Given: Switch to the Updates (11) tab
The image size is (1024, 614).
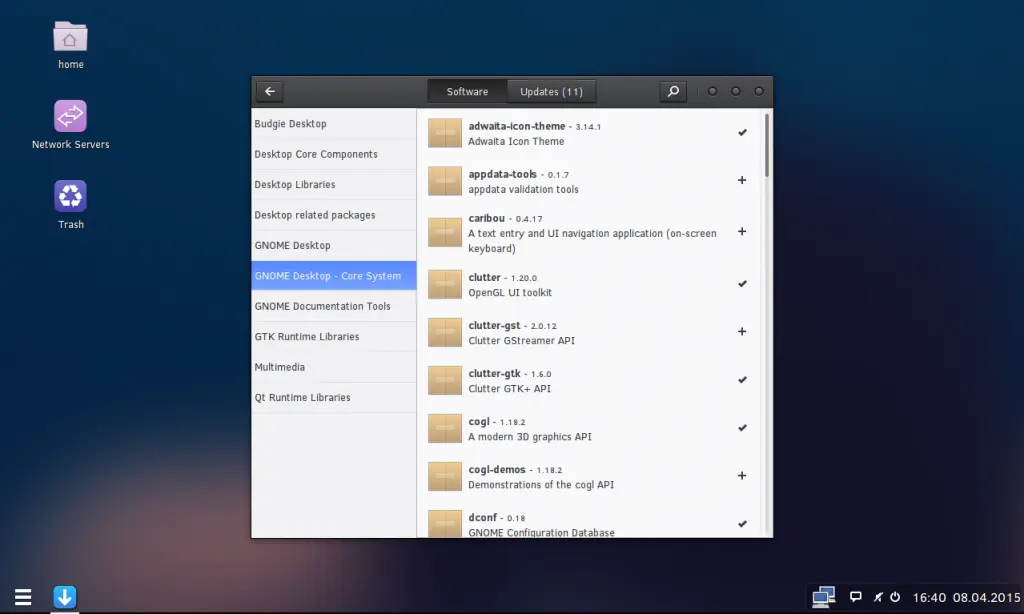Looking at the screenshot, I should coord(551,90).
